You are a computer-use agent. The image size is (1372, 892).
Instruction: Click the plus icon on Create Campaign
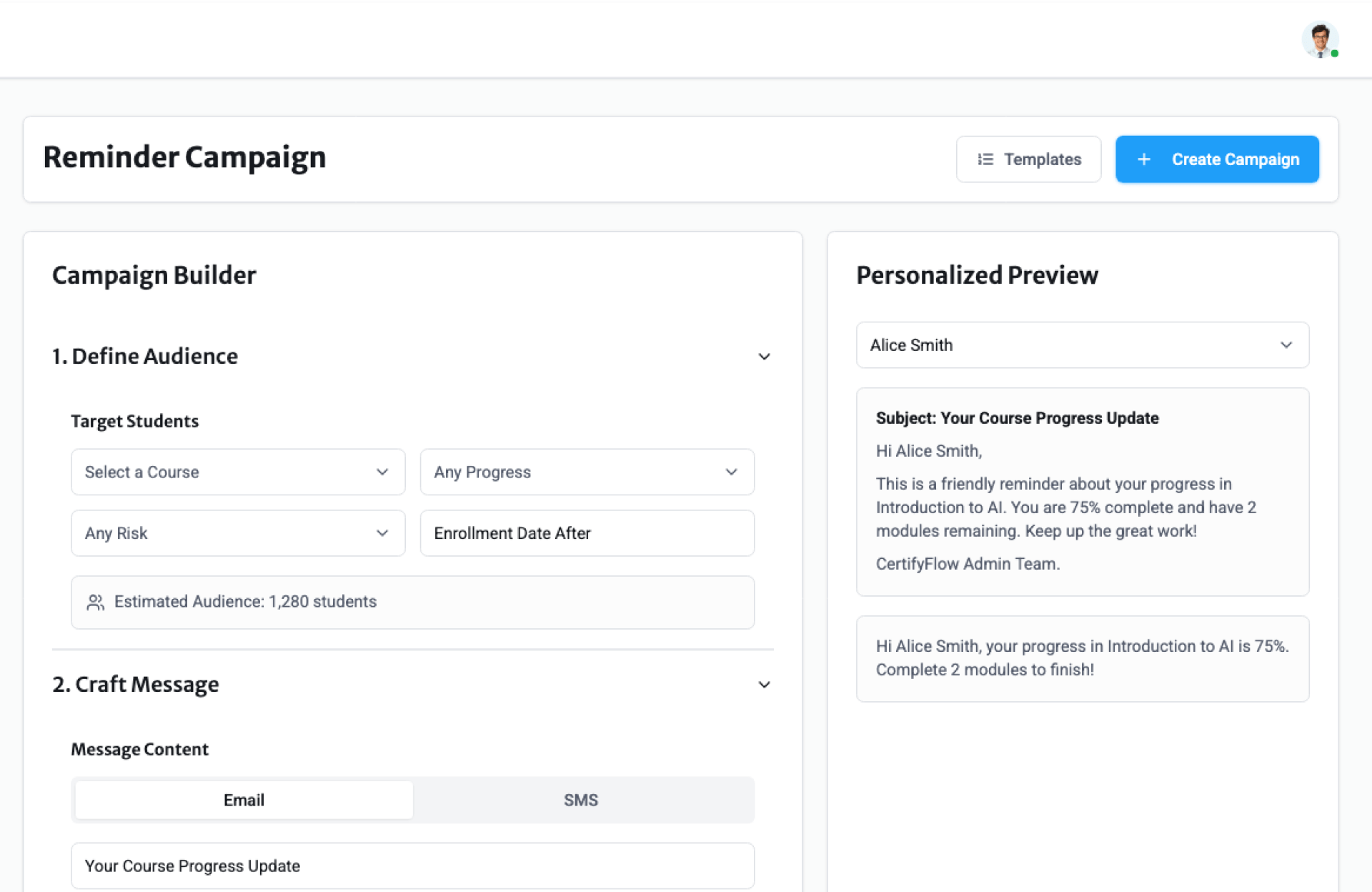pos(1144,159)
